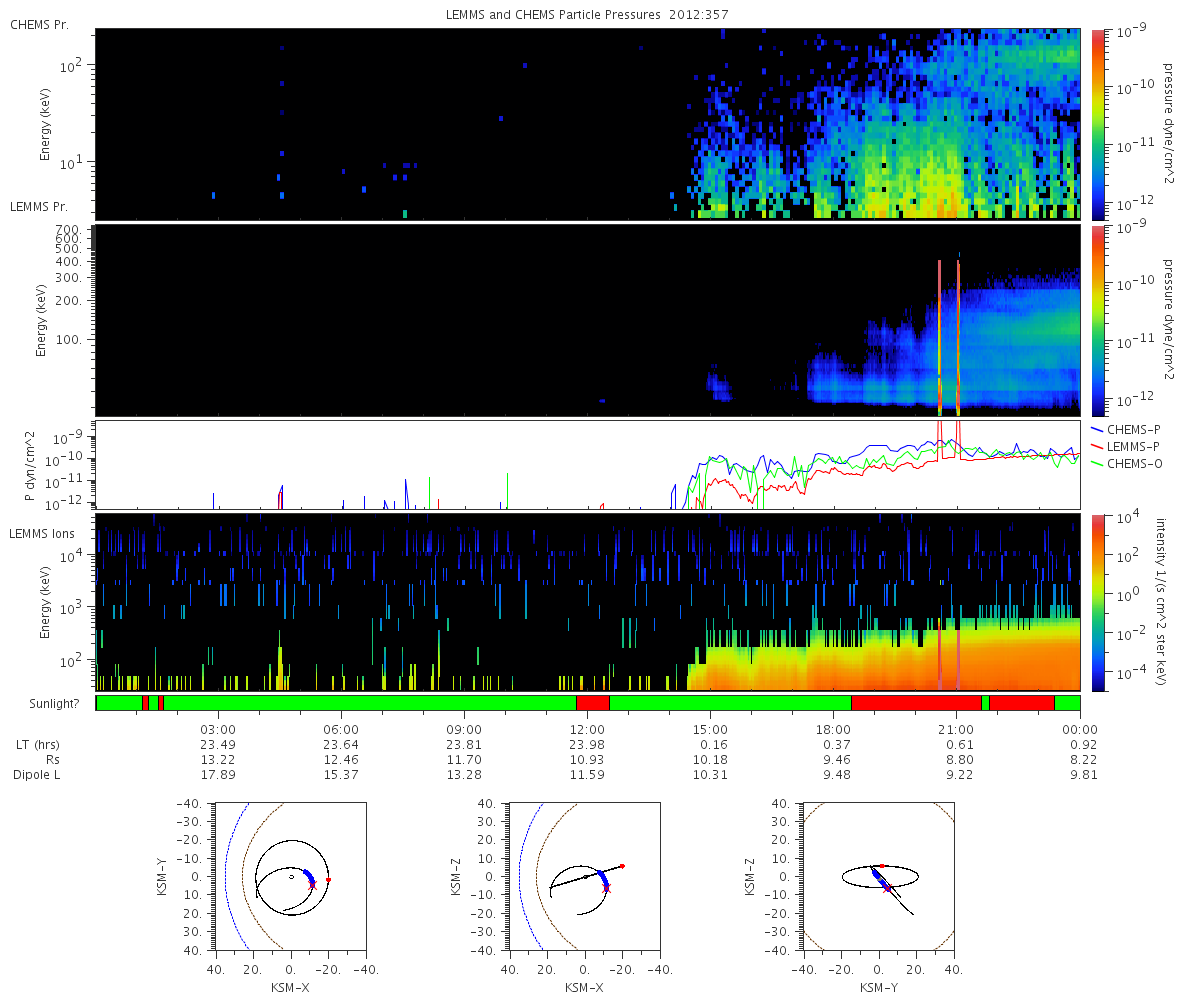Click the LEMMS Ions 'Energy (keV)' axis label
The height and width of the screenshot is (1000, 1200).
(45, 602)
